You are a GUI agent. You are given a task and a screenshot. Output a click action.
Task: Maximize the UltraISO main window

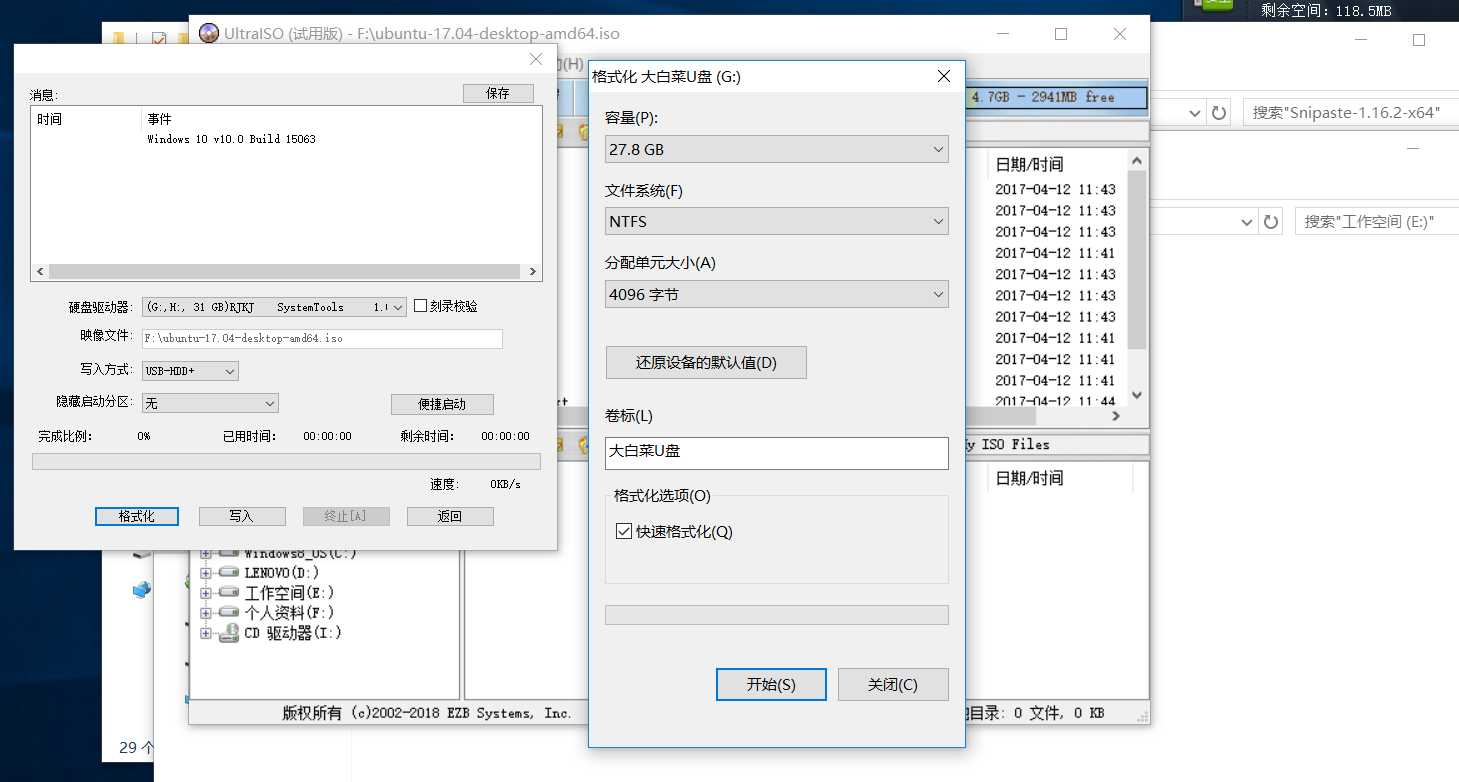tap(1061, 33)
